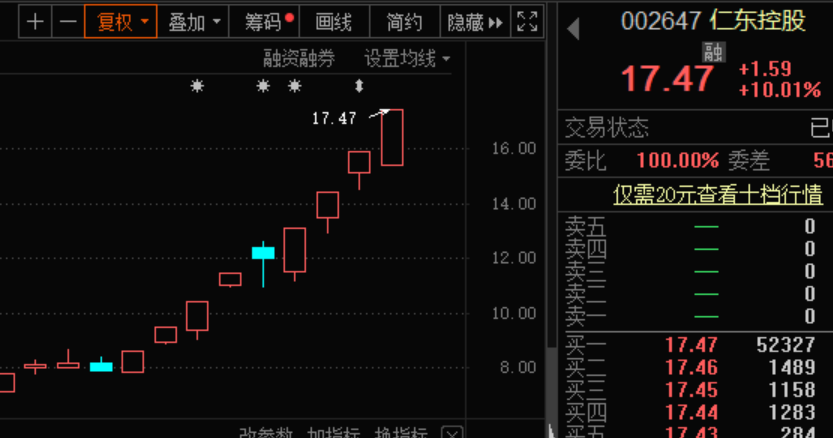
Task: Zoom out chart with minus button
Action: [x=68, y=22]
